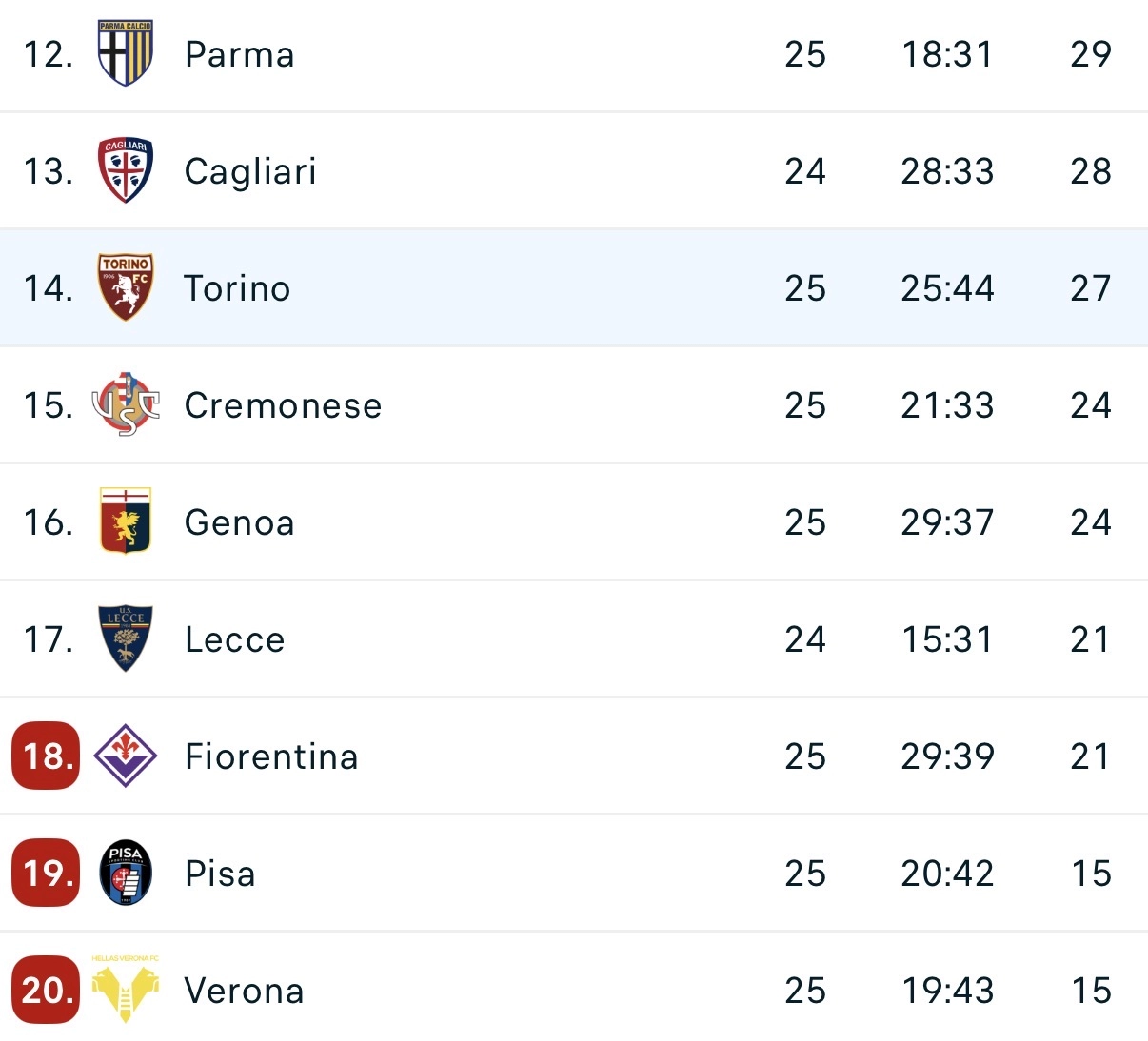Click the red relegation badge 20
This screenshot has height=1041, width=1148.
coord(46,991)
